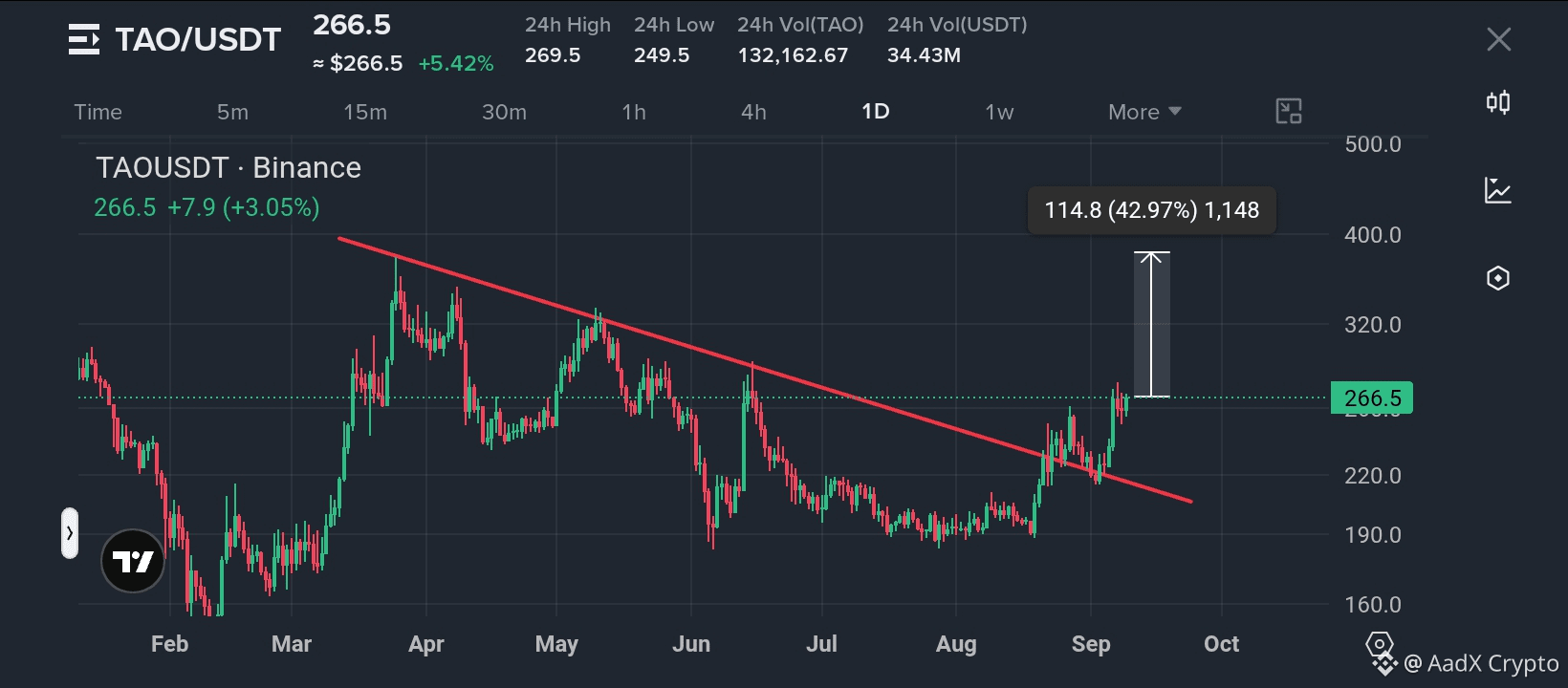The height and width of the screenshot is (688, 1568).
Task: Click the fullscreen chart layout icon
Action: point(1289,112)
